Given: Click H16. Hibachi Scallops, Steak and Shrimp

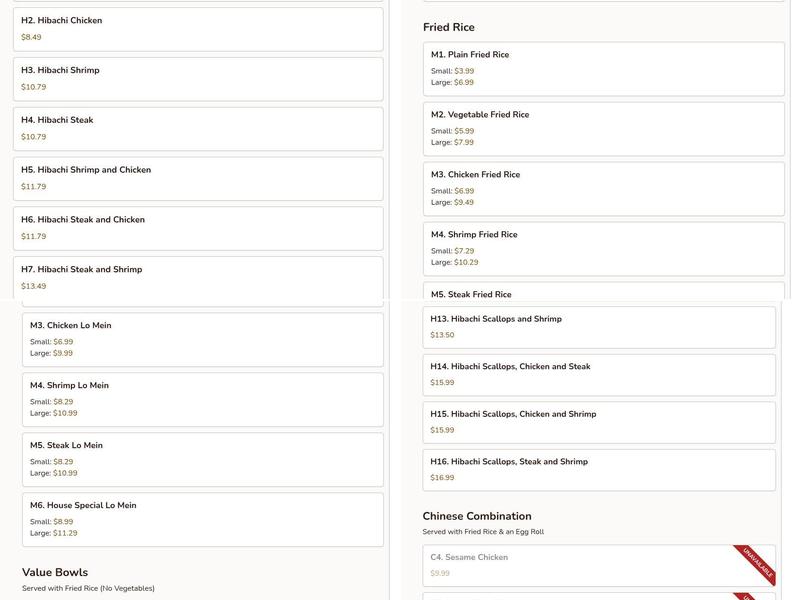Looking at the screenshot, I should pyautogui.click(x=598, y=470).
